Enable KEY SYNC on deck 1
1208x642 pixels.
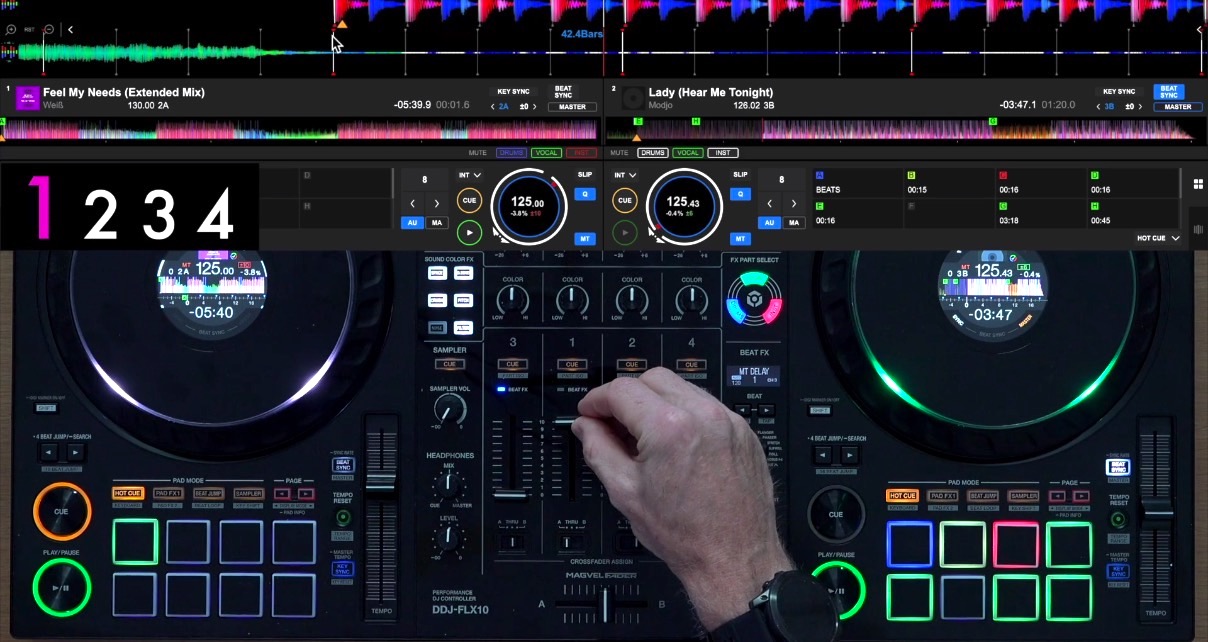[513, 92]
